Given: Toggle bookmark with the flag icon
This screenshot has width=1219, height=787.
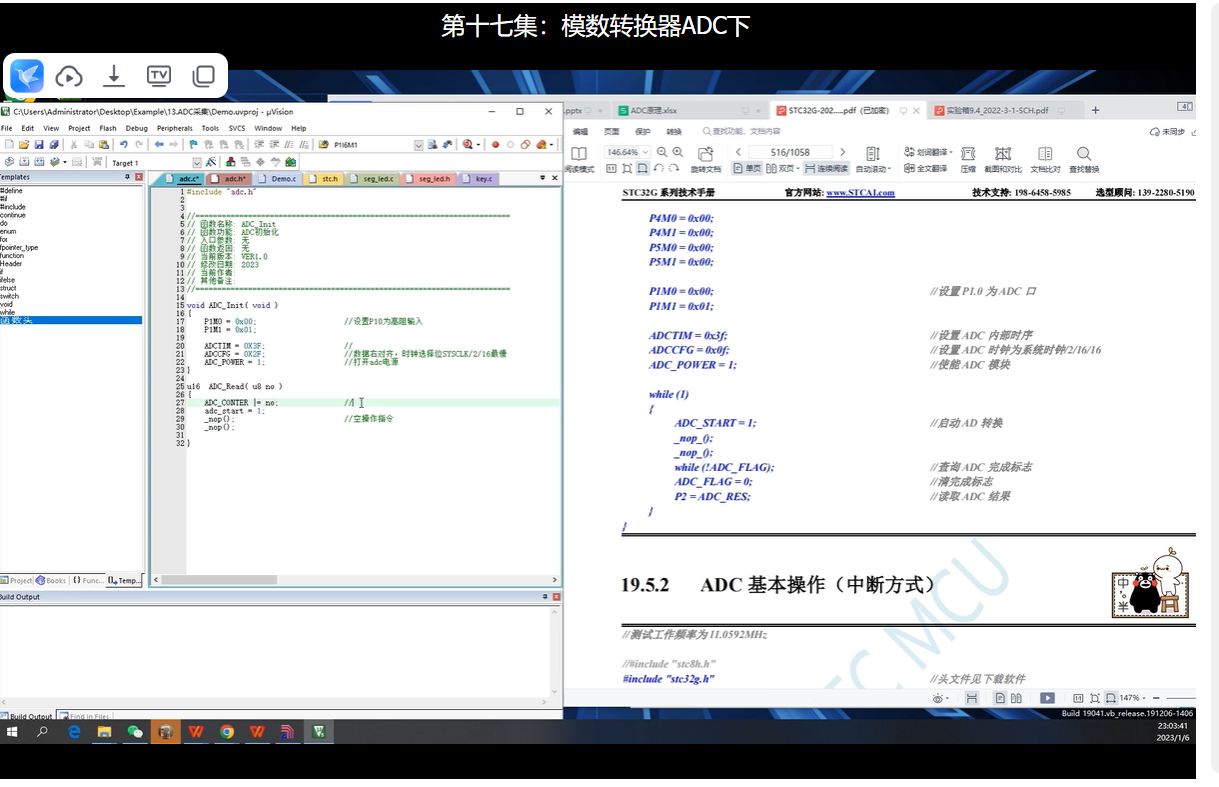Looking at the screenshot, I should (x=193, y=145).
